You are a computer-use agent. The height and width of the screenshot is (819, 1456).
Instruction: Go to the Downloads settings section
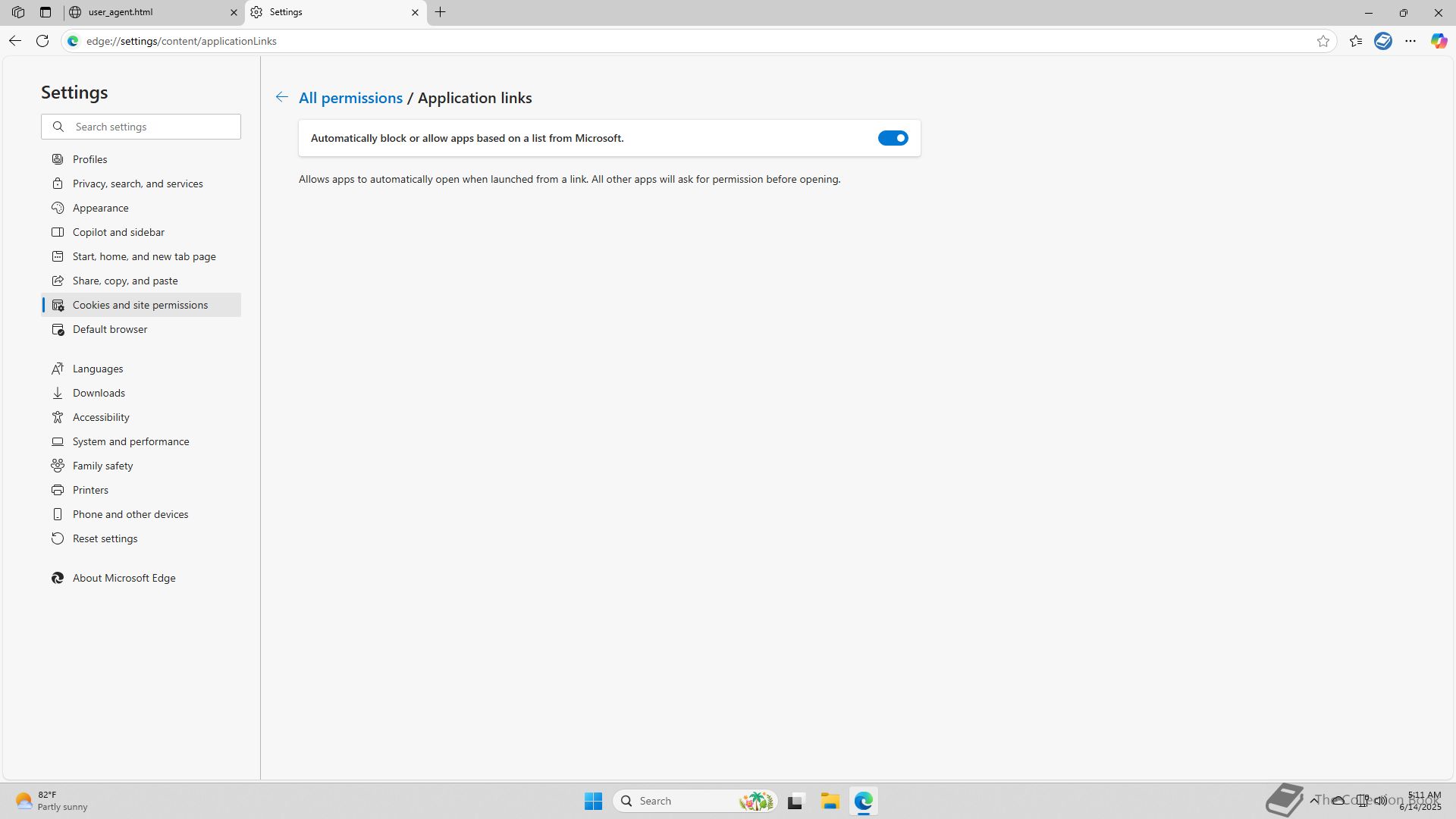99,393
